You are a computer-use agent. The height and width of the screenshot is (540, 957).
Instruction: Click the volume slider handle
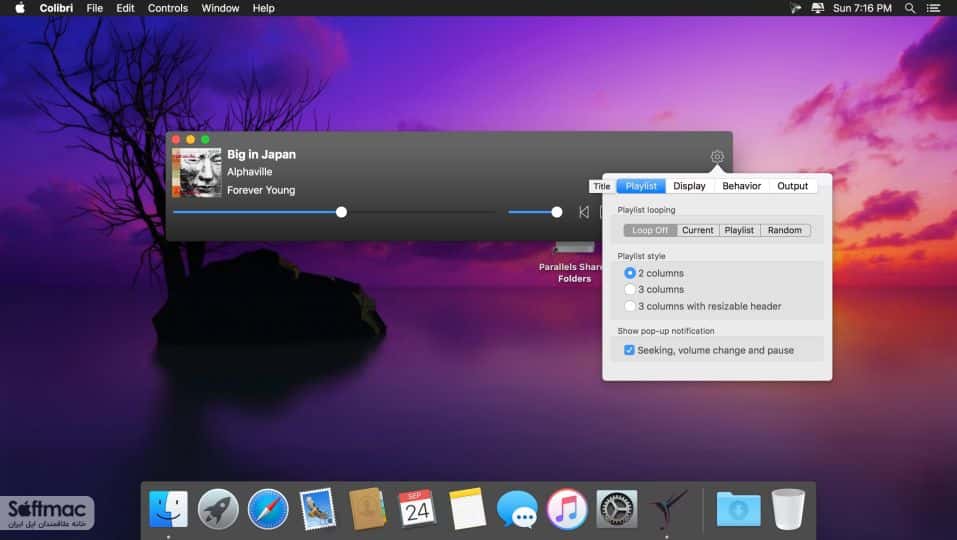[557, 212]
